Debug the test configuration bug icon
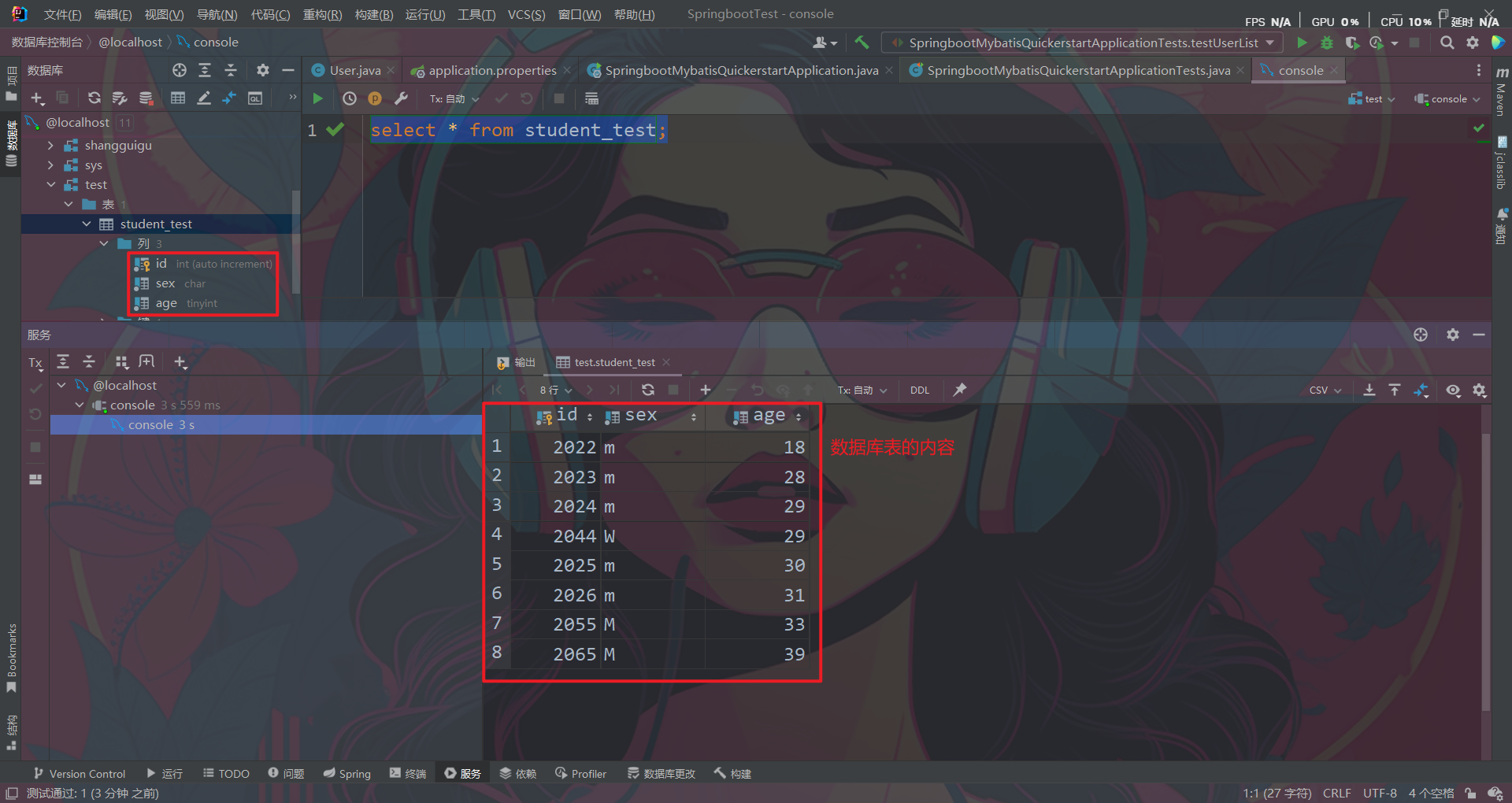 pyautogui.click(x=1327, y=43)
